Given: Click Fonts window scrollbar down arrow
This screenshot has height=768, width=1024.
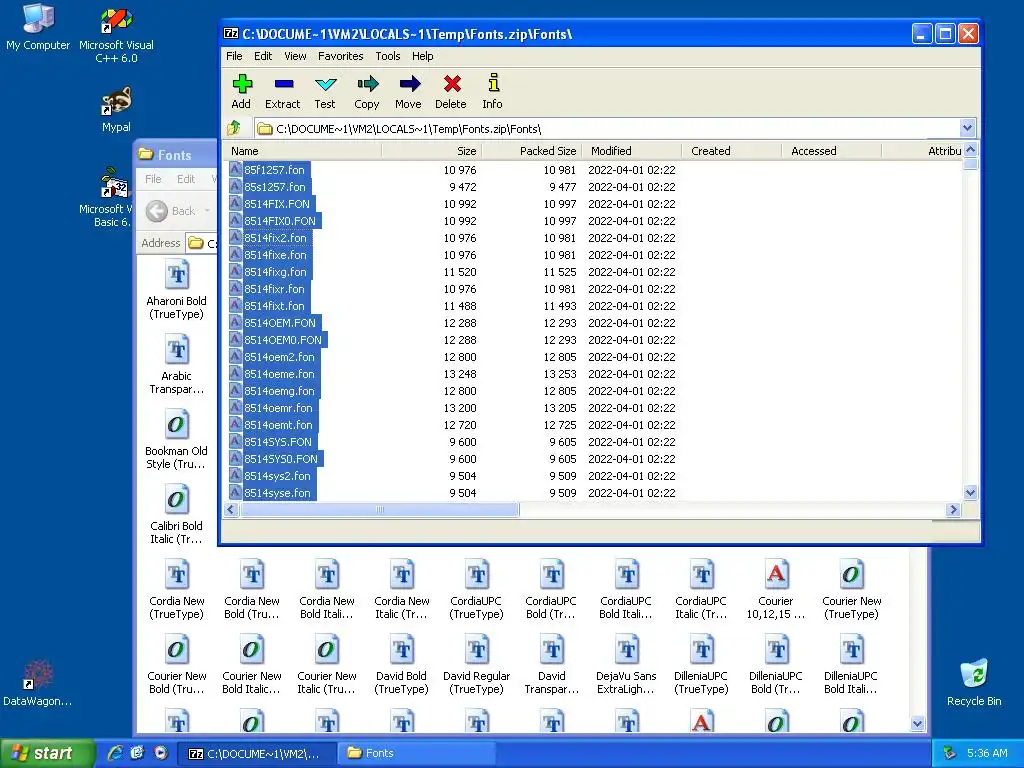Looking at the screenshot, I should 918,724.
